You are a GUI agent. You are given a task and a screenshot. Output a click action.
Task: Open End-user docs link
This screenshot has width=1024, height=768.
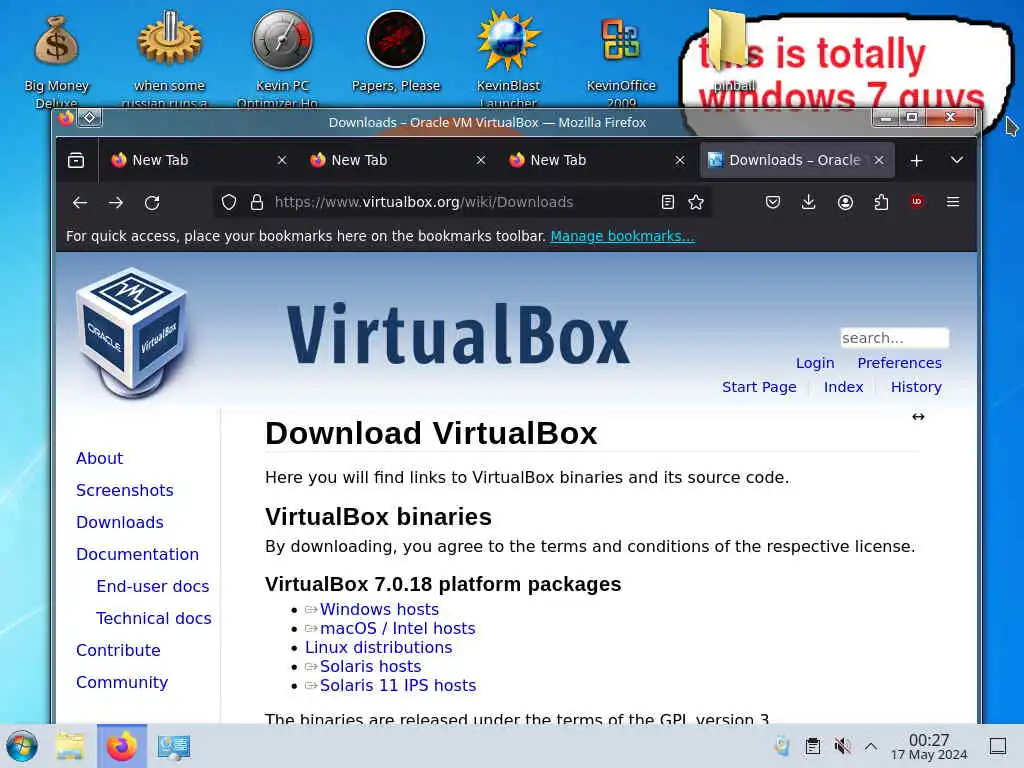point(153,586)
